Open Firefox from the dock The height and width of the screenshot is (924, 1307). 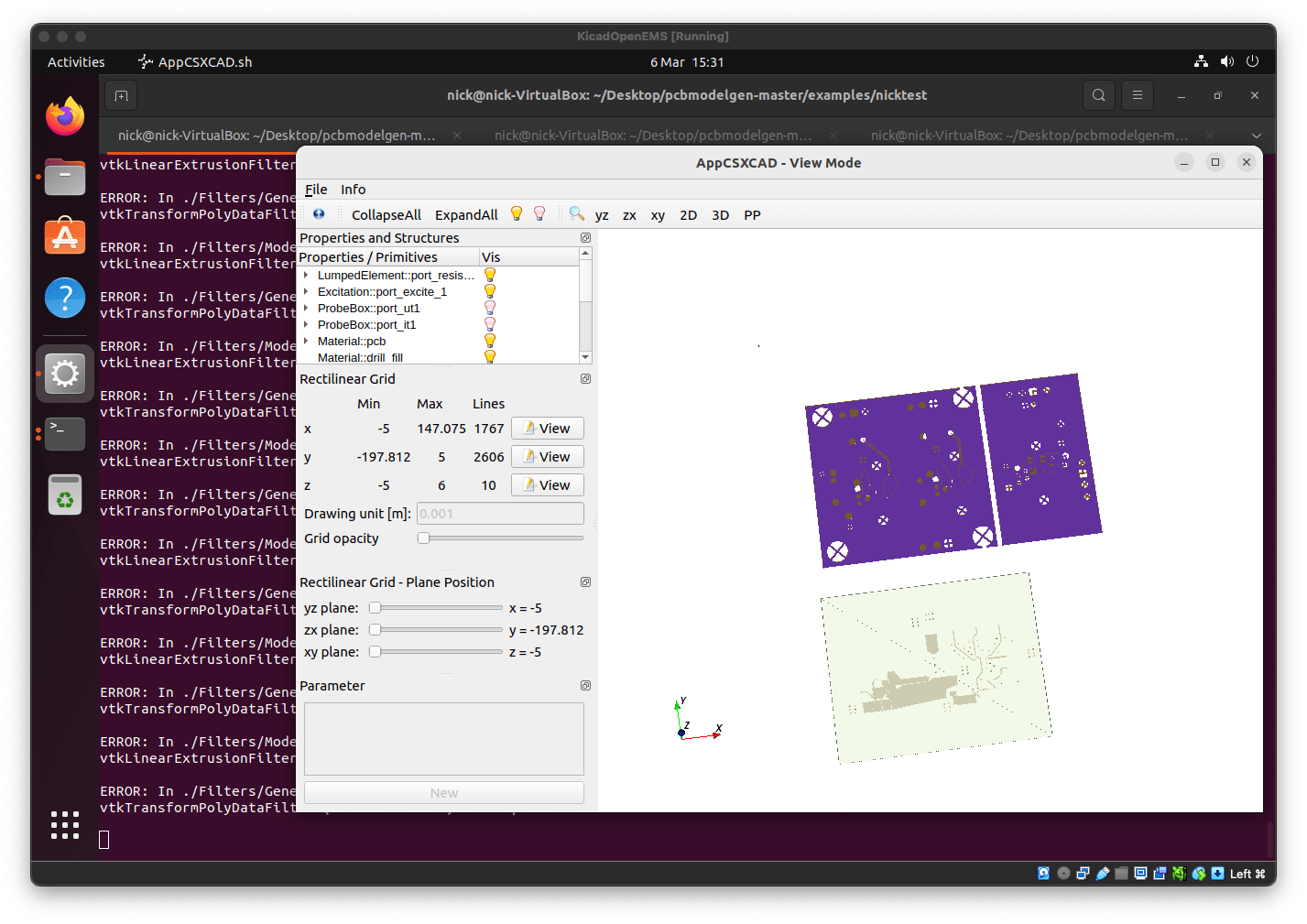[x=65, y=116]
